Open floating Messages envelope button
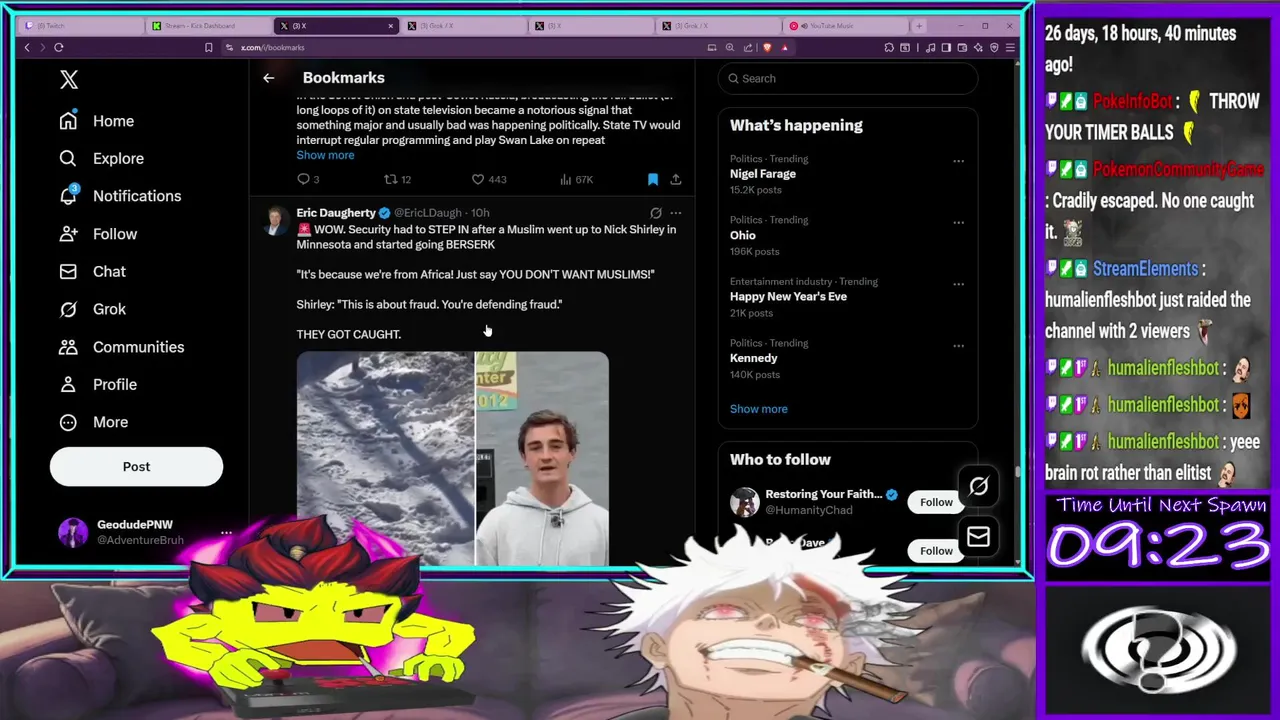The width and height of the screenshot is (1280, 720). tap(978, 538)
